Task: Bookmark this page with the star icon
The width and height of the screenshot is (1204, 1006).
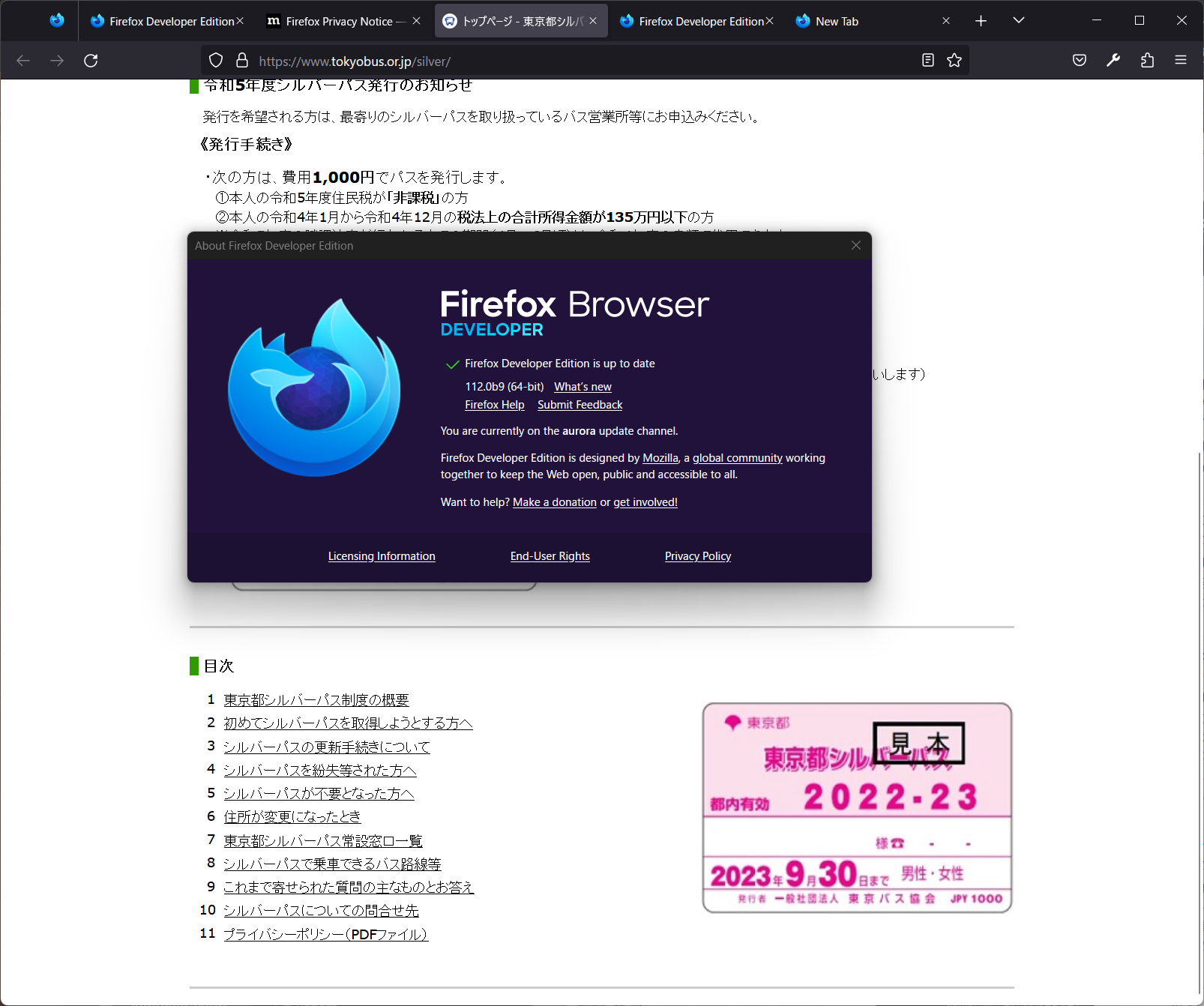Action: point(954,61)
